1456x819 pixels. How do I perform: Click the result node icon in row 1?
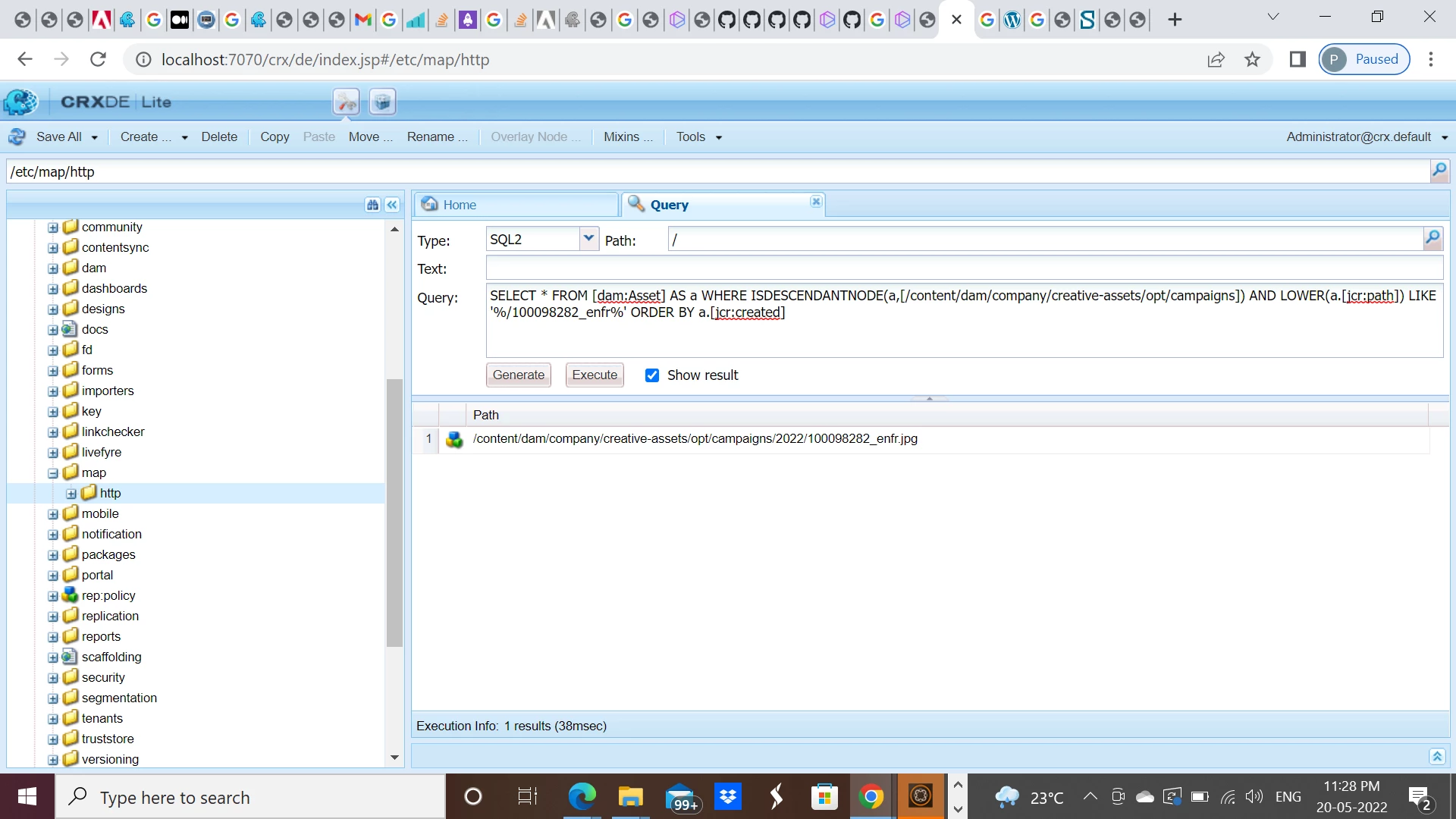point(454,439)
